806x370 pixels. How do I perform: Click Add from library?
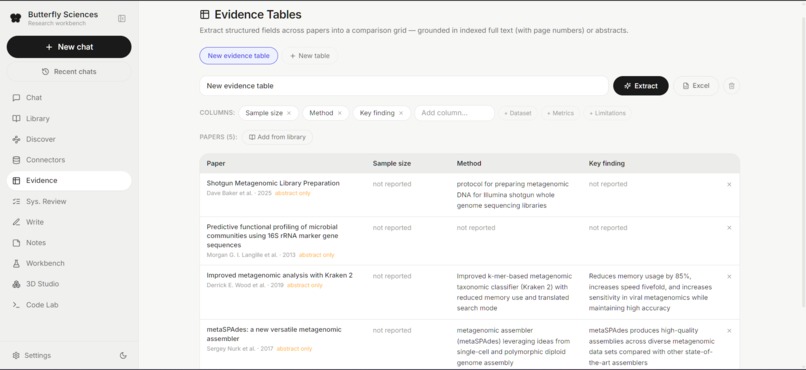click(x=277, y=137)
